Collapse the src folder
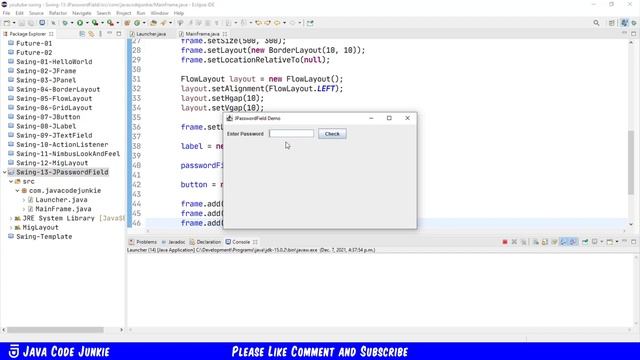640x360 pixels. [11, 182]
